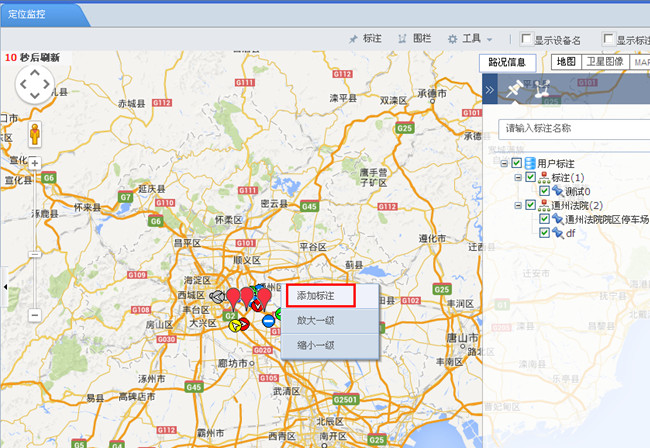Image resolution: width=650 pixels, height=448 pixels.
Task: Click the 请输入标注名称 search field
Action: coord(570,128)
